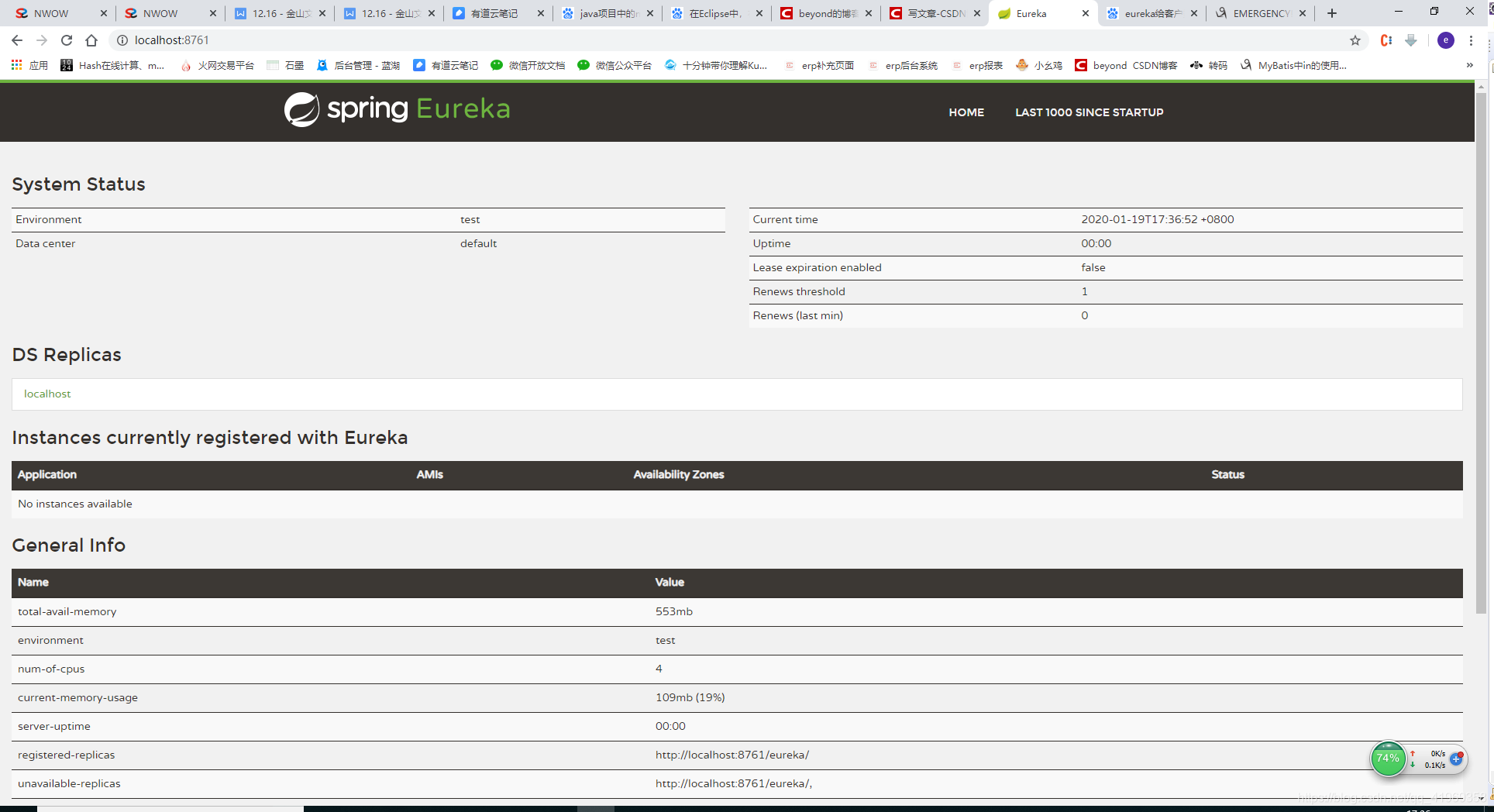The height and width of the screenshot is (812, 1494).
Task: Click the download arrow extension icon
Action: 1411,40
